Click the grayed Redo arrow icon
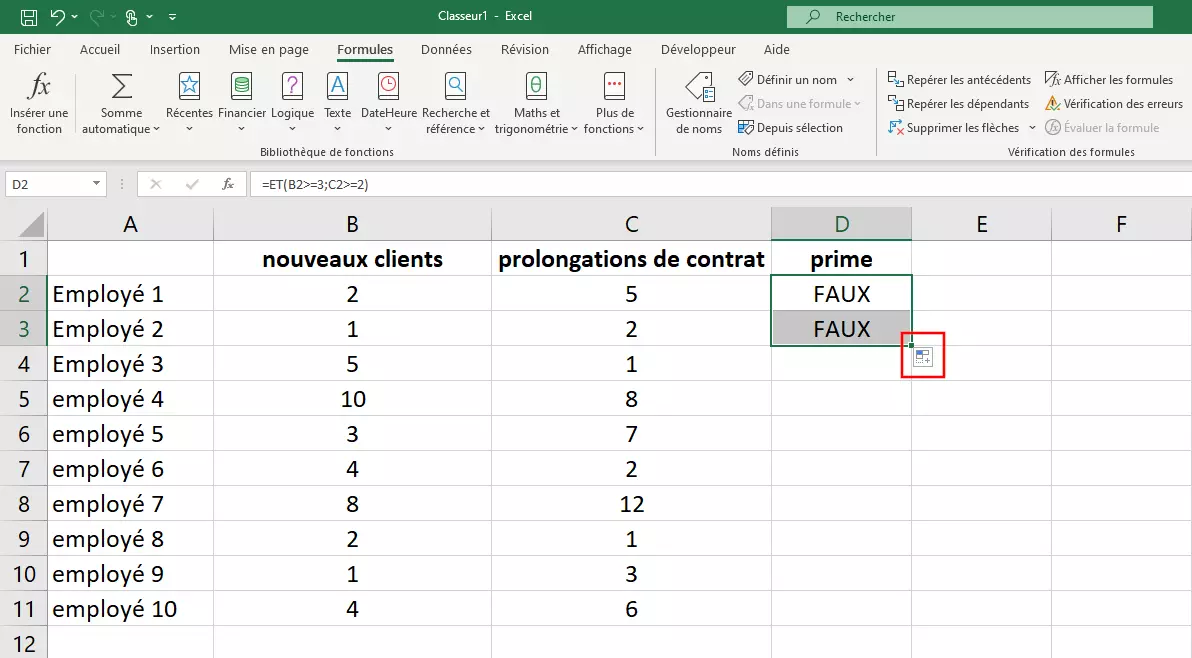Viewport: 1192px width, 658px height. pos(97,16)
